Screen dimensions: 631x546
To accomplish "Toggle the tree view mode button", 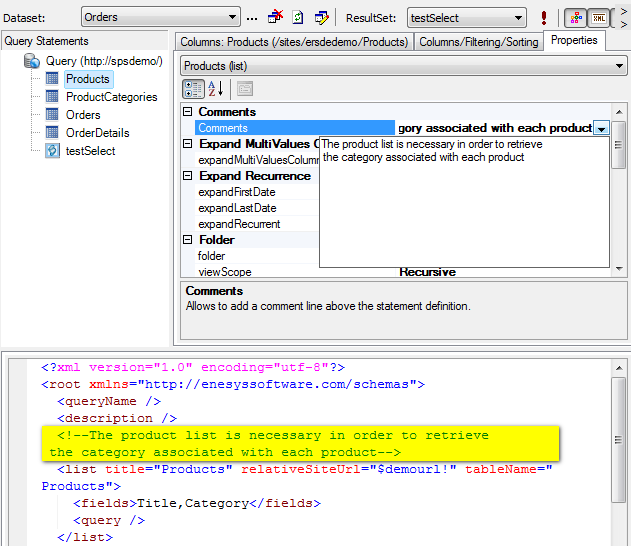I will coord(575,18).
